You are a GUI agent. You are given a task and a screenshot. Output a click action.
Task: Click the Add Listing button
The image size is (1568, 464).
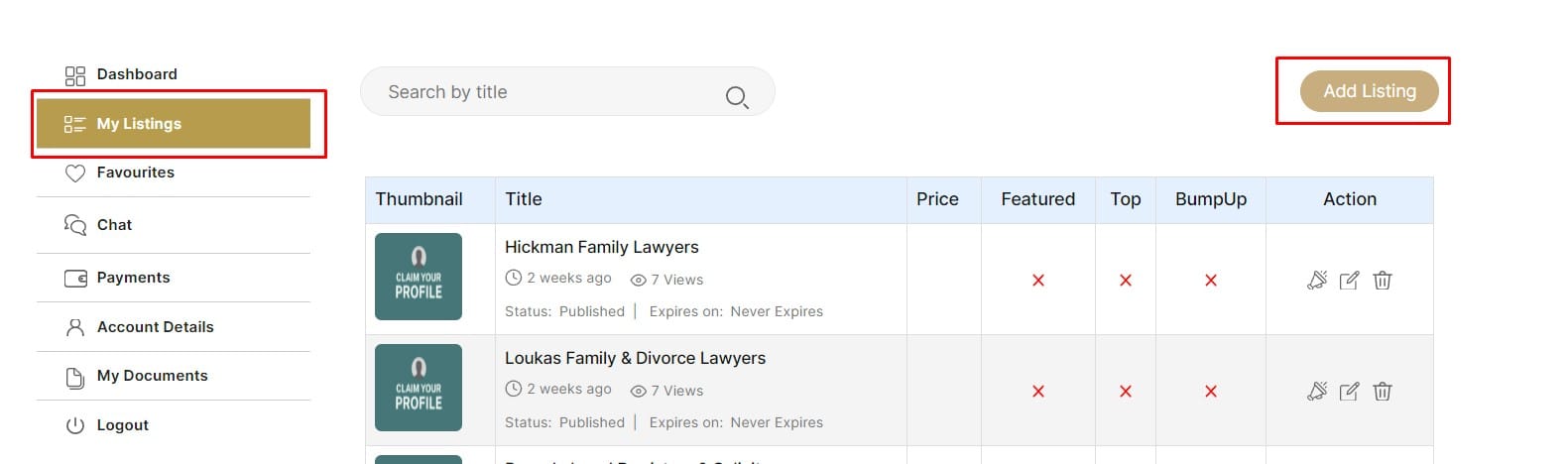click(x=1370, y=91)
